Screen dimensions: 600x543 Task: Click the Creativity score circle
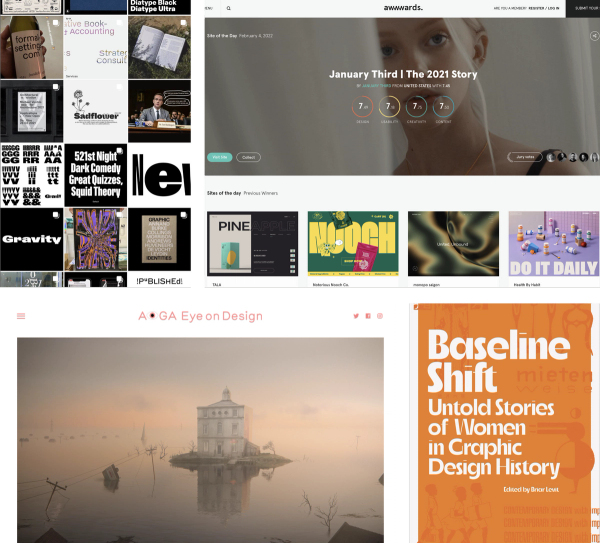point(416,106)
